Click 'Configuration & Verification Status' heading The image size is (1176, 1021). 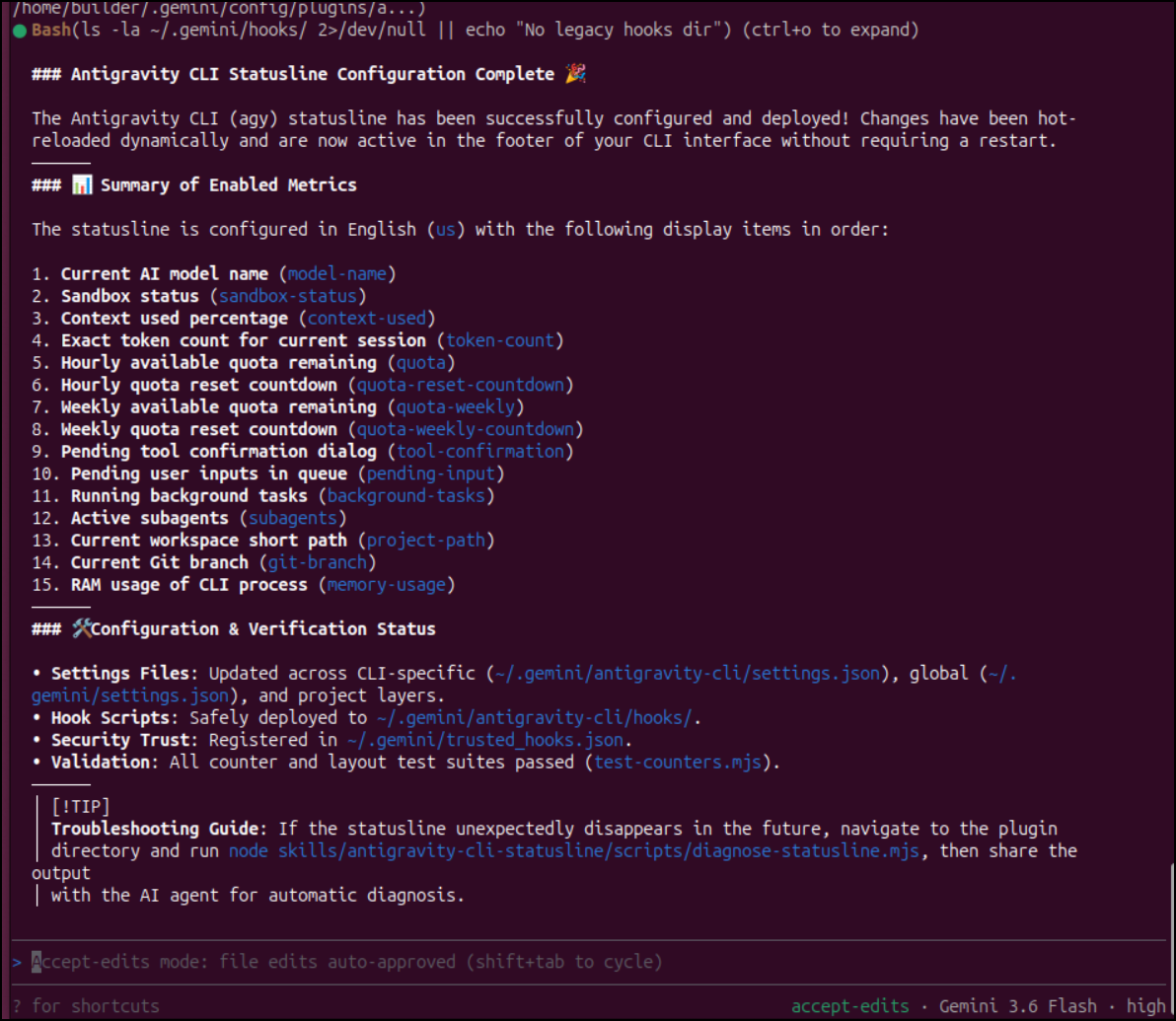(x=263, y=628)
